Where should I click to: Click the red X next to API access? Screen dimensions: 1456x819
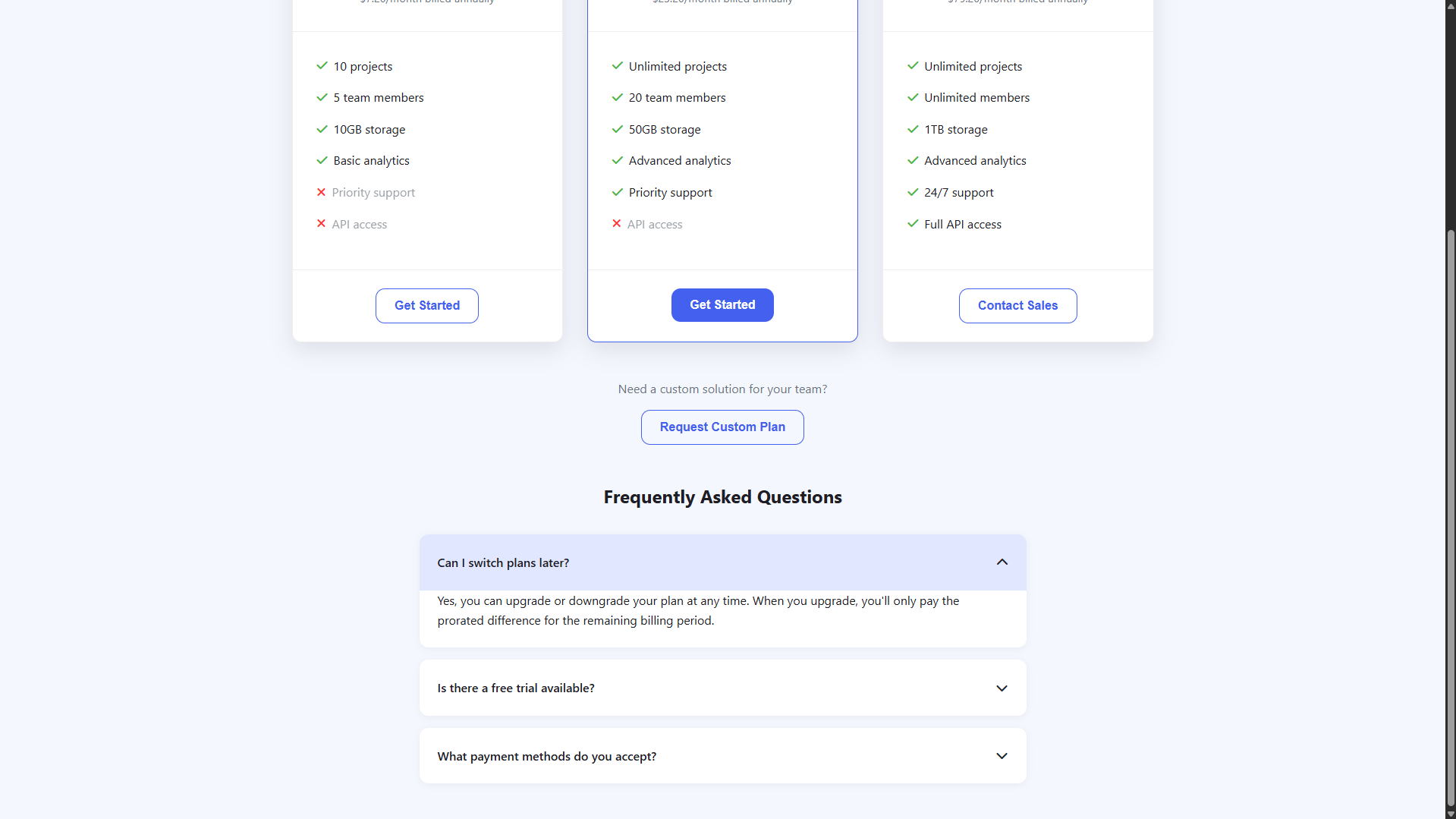tap(322, 224)
